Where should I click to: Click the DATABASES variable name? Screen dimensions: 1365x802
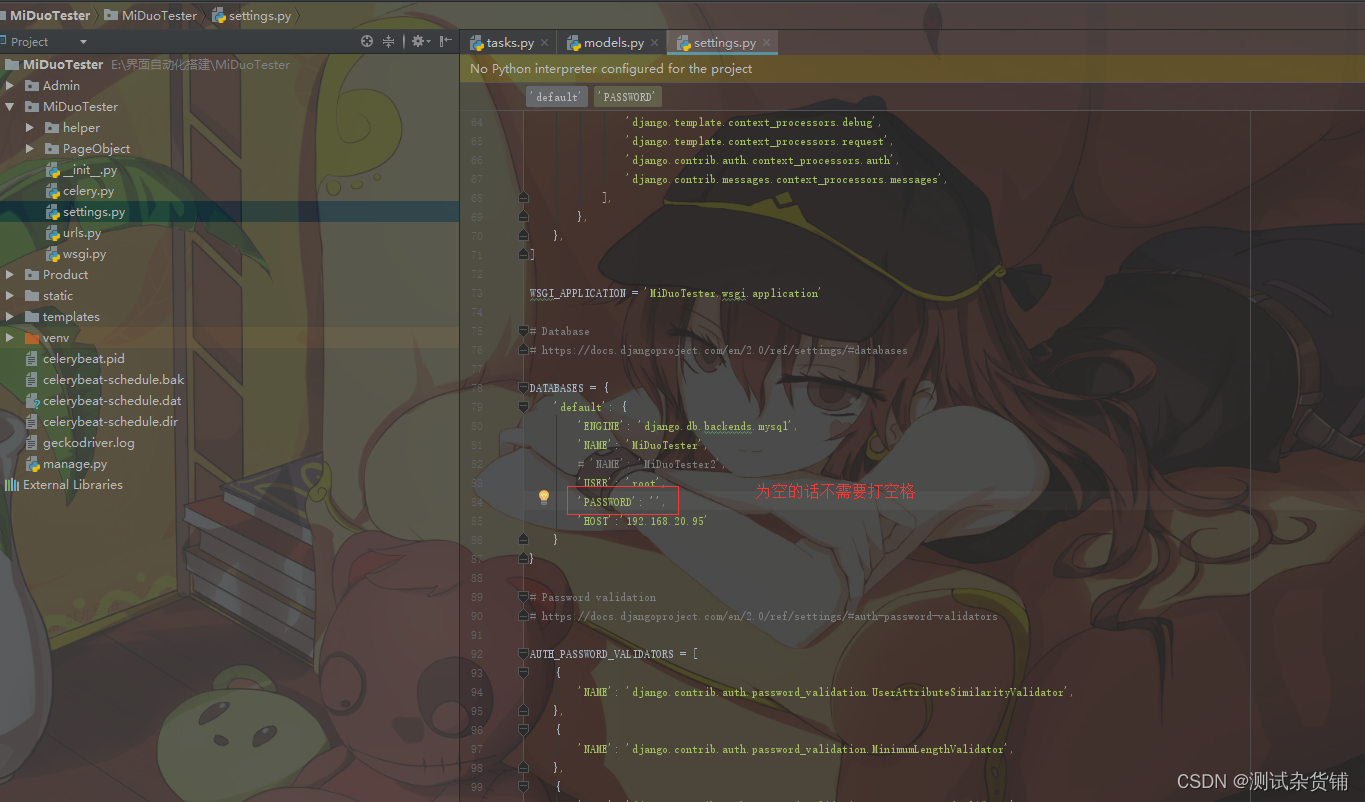(x=556, y=388)
